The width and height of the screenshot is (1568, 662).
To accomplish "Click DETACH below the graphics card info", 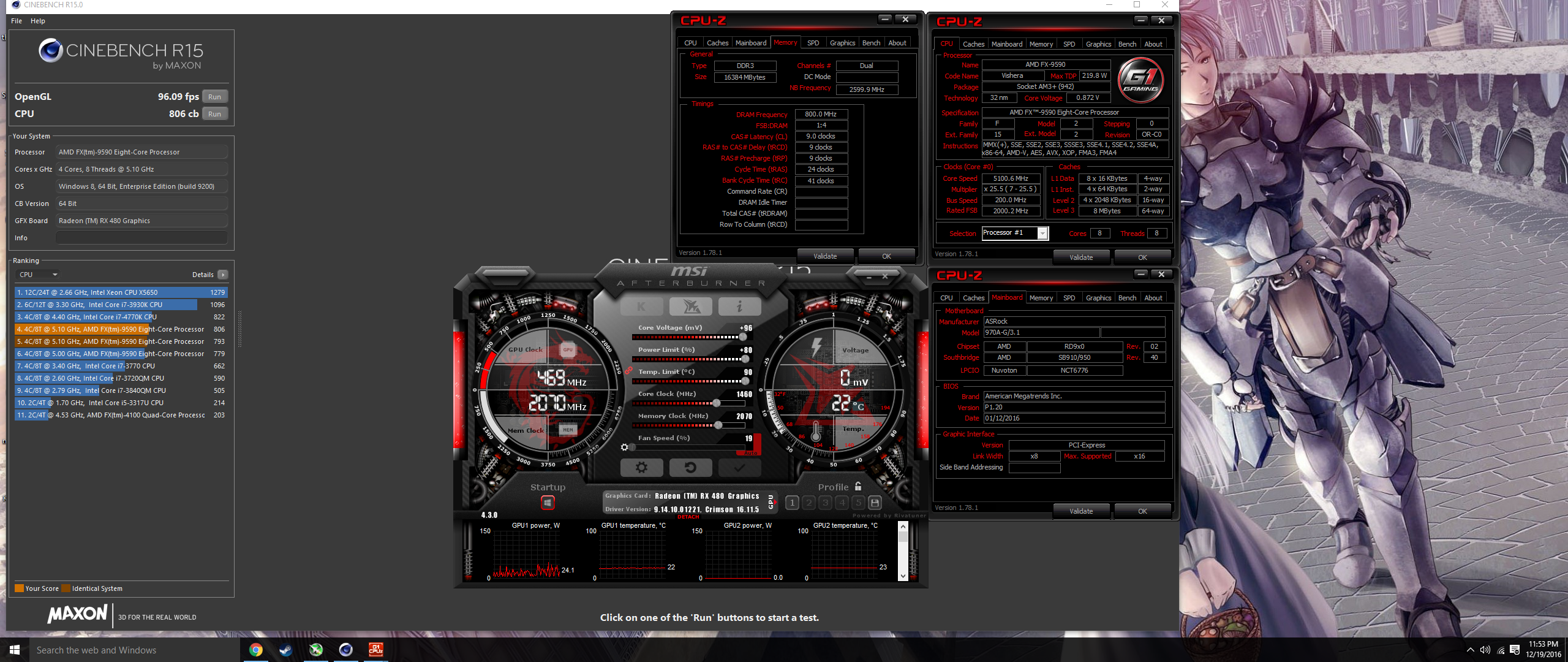I will click(688, 517).
